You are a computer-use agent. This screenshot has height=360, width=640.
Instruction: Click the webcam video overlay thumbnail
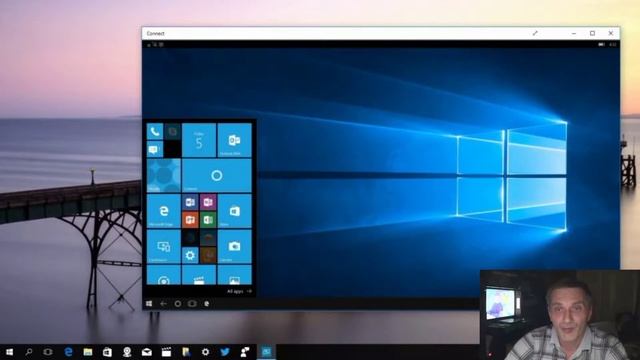(x=560, y=315)
